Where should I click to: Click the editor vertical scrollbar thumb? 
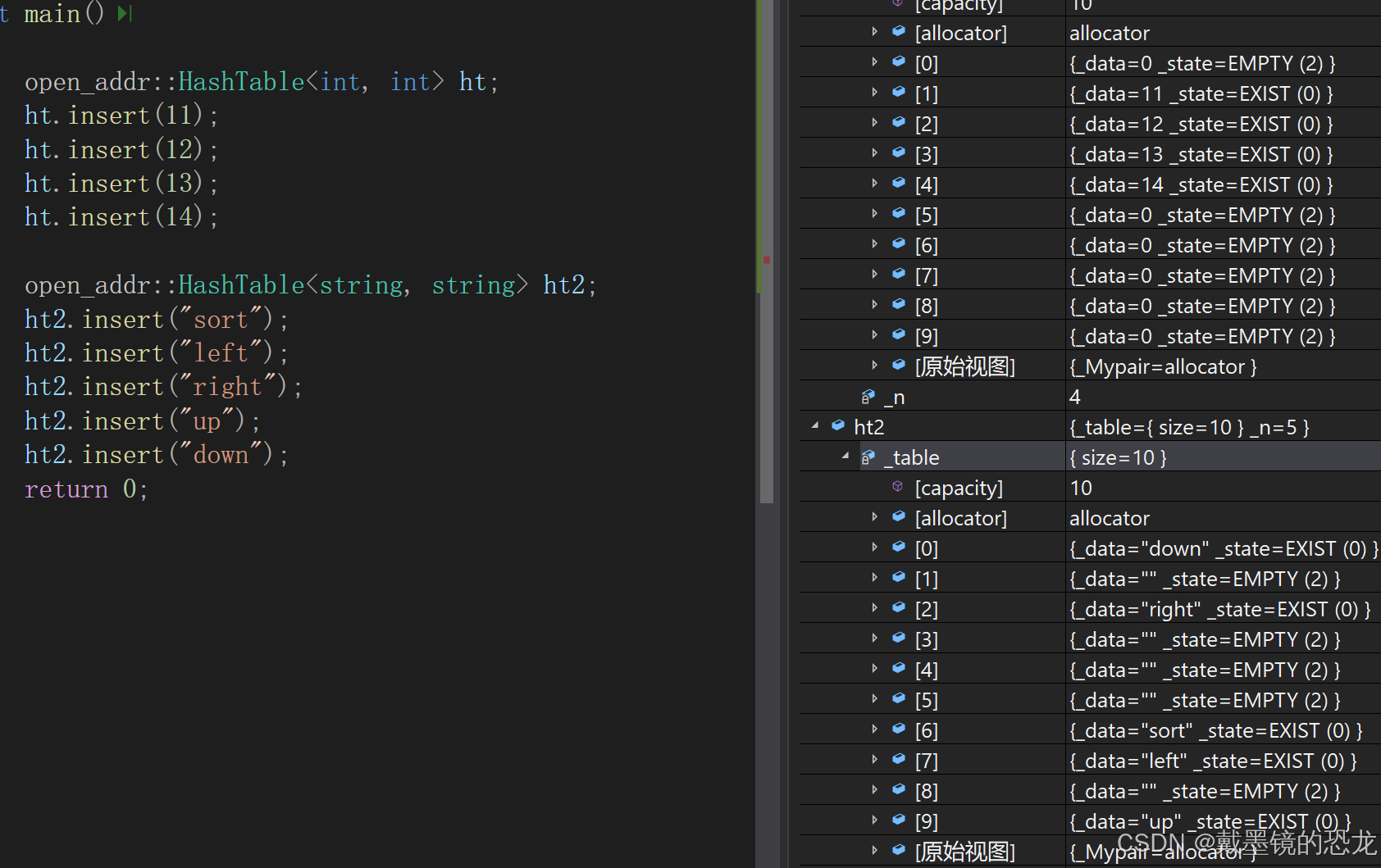[767, 251]
